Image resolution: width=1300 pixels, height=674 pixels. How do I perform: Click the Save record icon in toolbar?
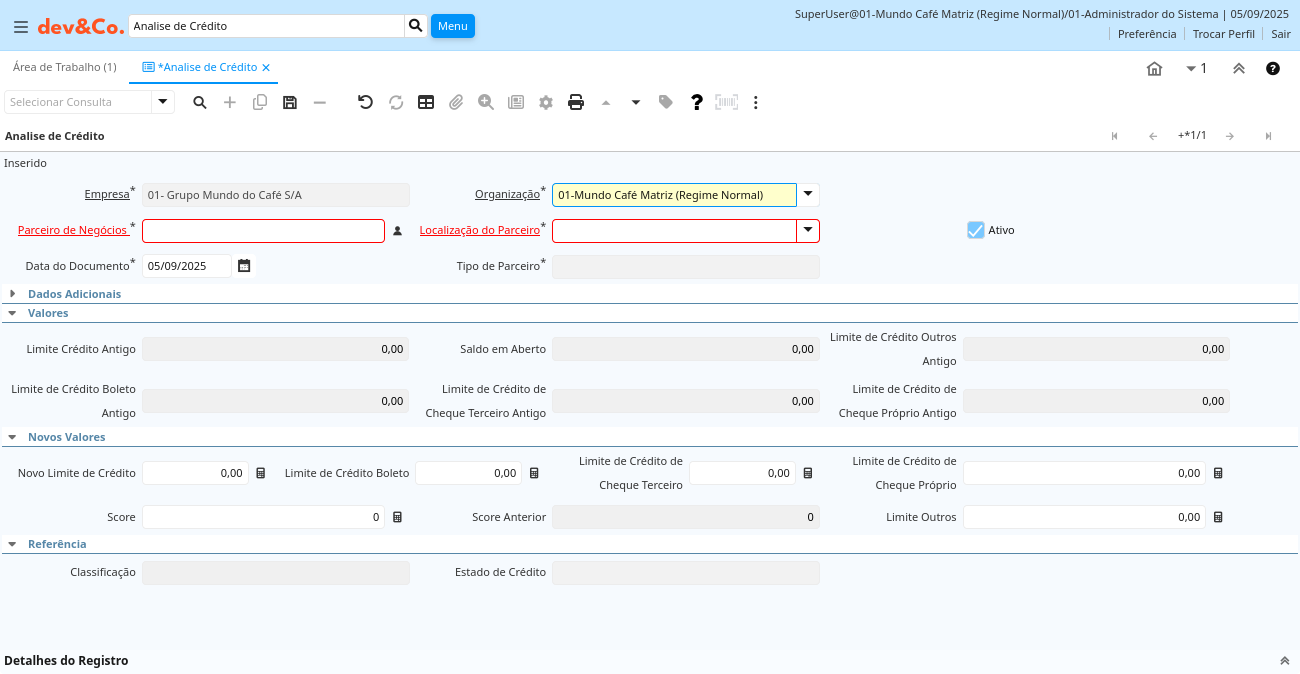pos(290,102)
